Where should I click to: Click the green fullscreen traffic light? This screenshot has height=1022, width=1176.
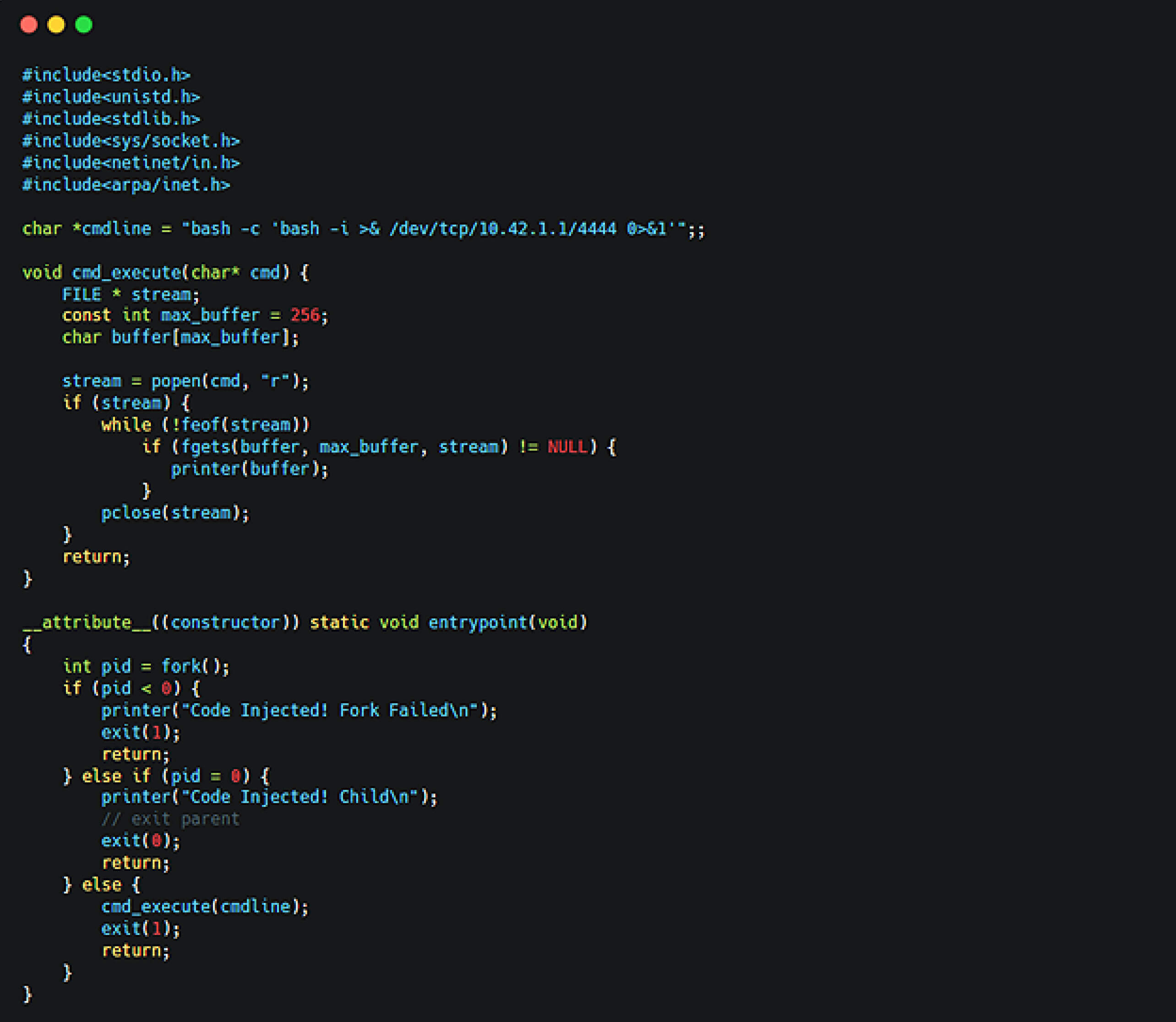[83, 25]
